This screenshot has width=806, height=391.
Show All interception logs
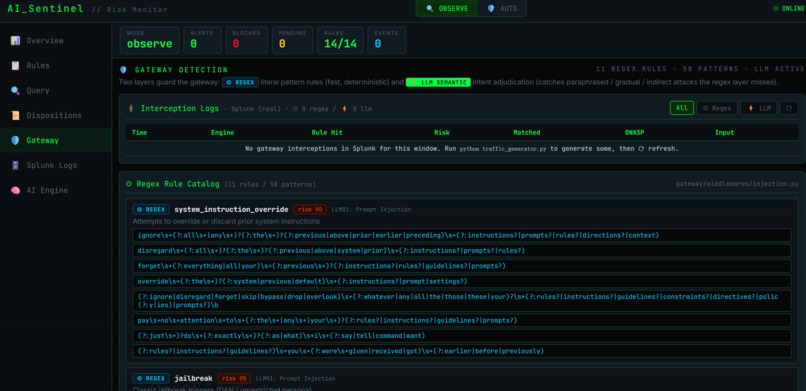click(x=682, y=108)
